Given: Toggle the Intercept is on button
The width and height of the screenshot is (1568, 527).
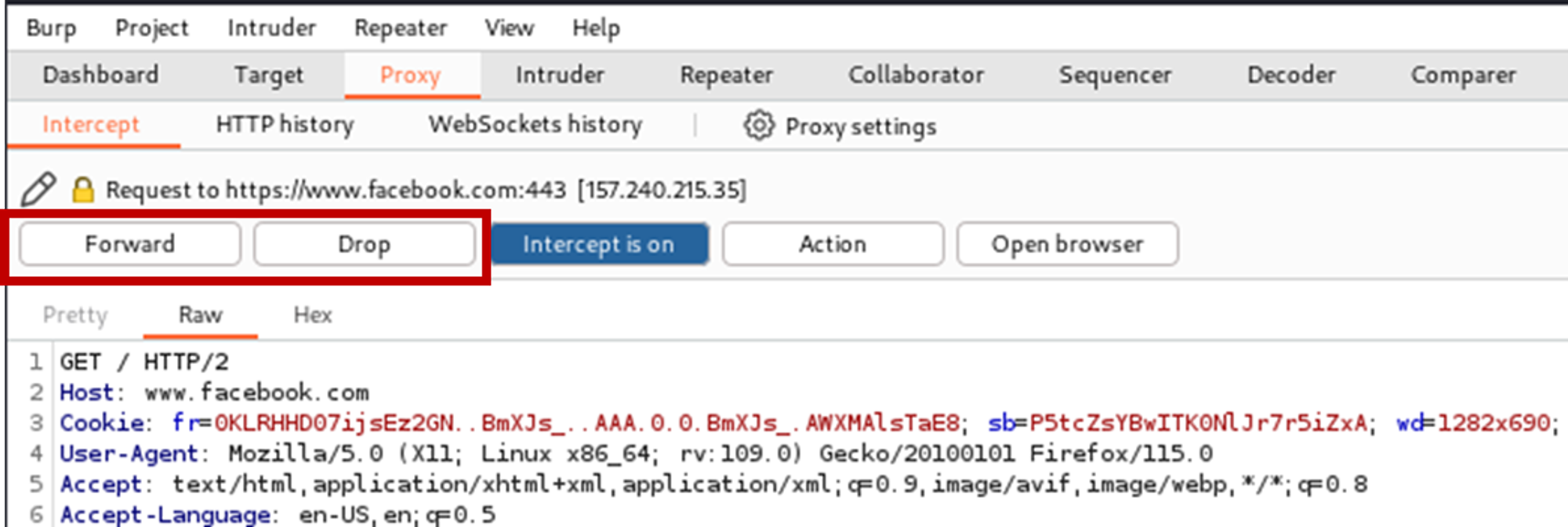Looking at the screenshot, I should click(x=599, y=245).
